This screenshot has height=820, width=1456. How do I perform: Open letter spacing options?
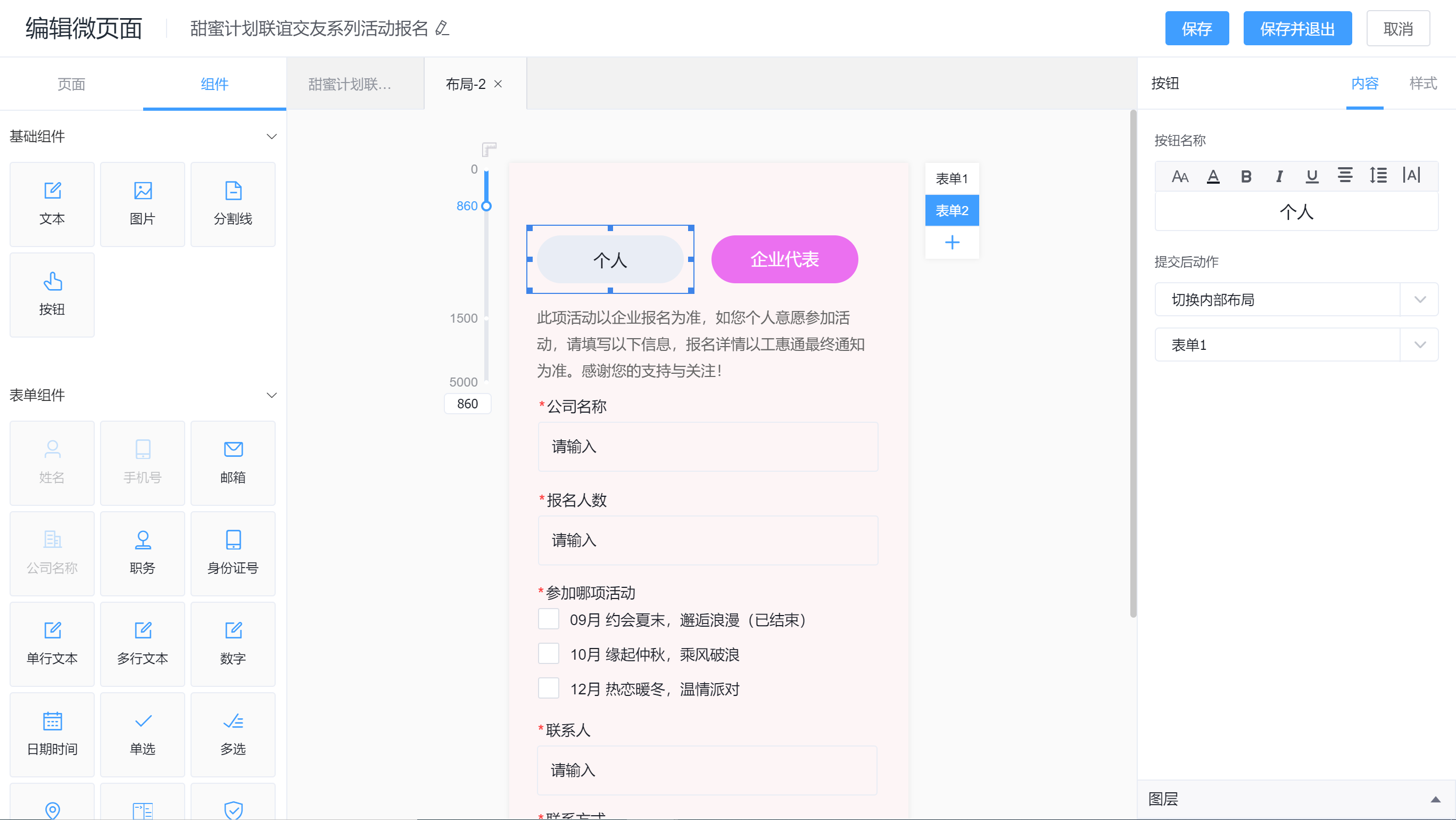[1411, 175]
